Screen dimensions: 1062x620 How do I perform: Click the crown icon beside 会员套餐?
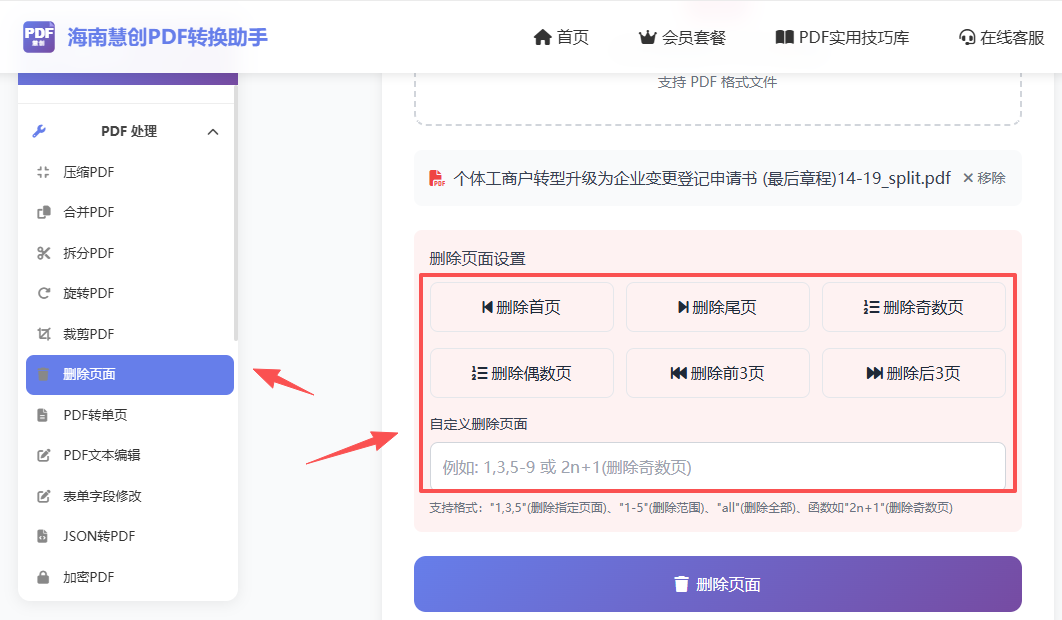tap(647, 37)
